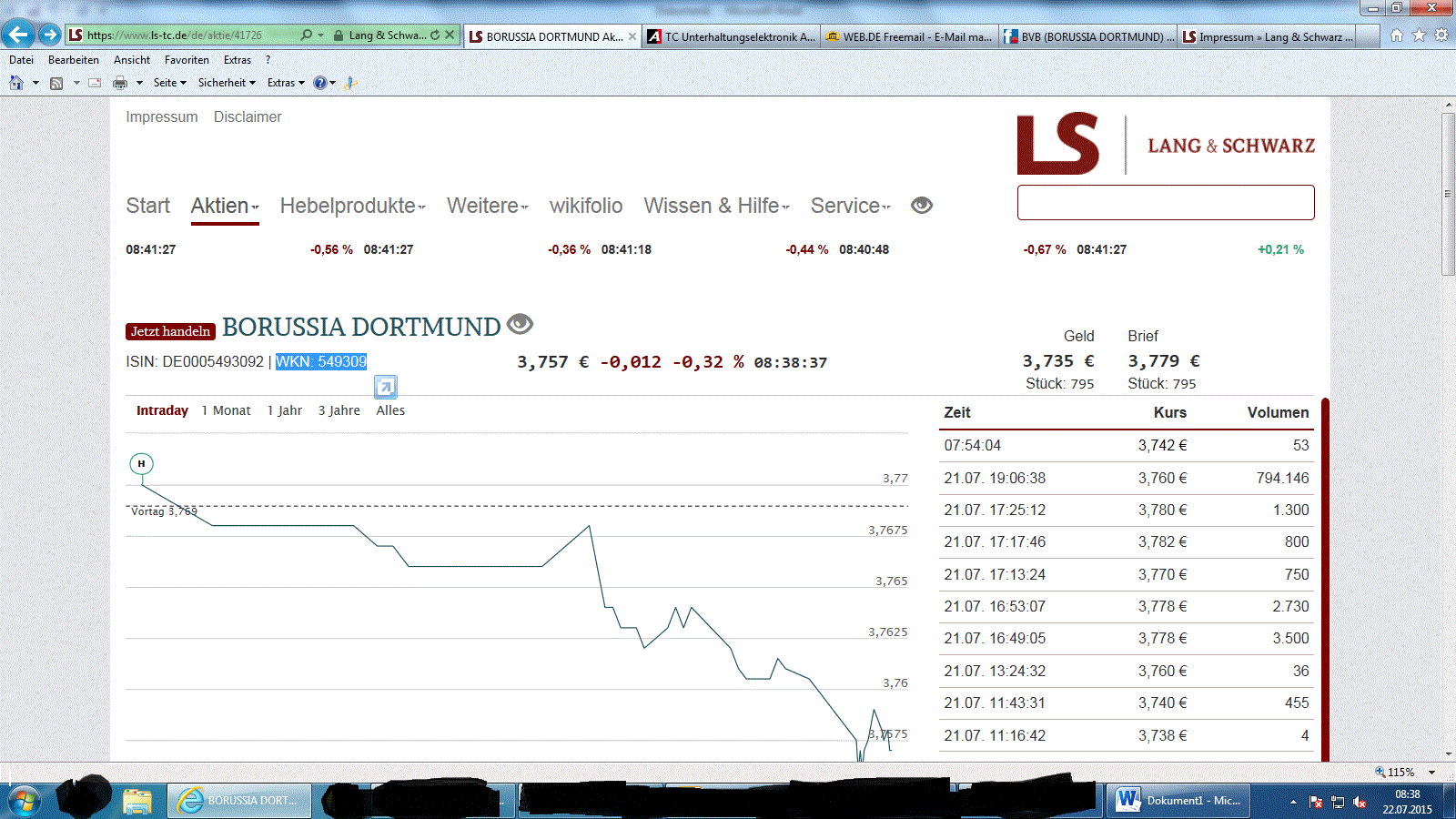Open the zoom level dropdown arrow near 115%
The width and height of the screenshot is (1456, 819).
(1432, 773)
